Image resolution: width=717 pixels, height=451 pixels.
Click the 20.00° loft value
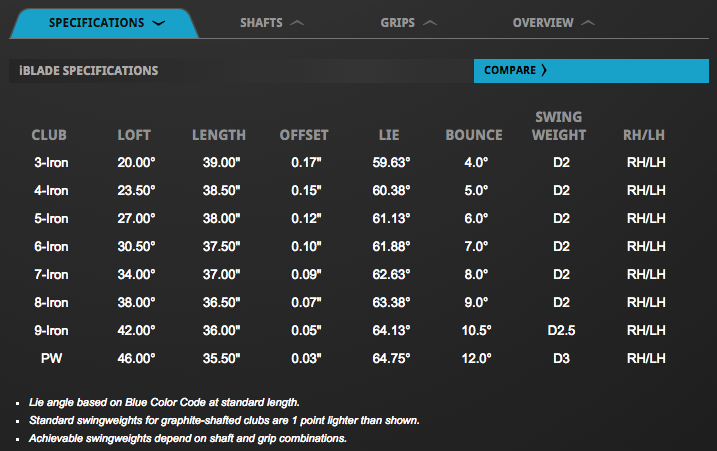[136, 162]
